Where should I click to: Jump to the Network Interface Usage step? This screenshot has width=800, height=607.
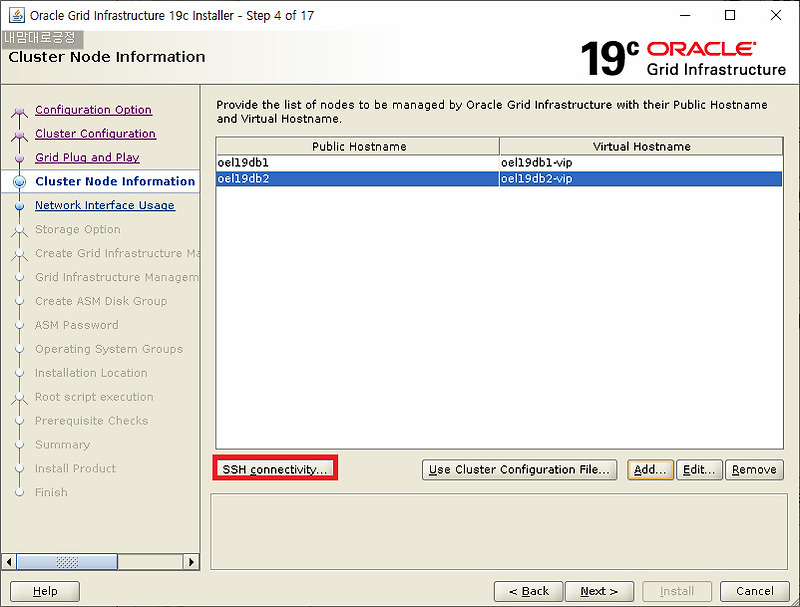(104, 206)
